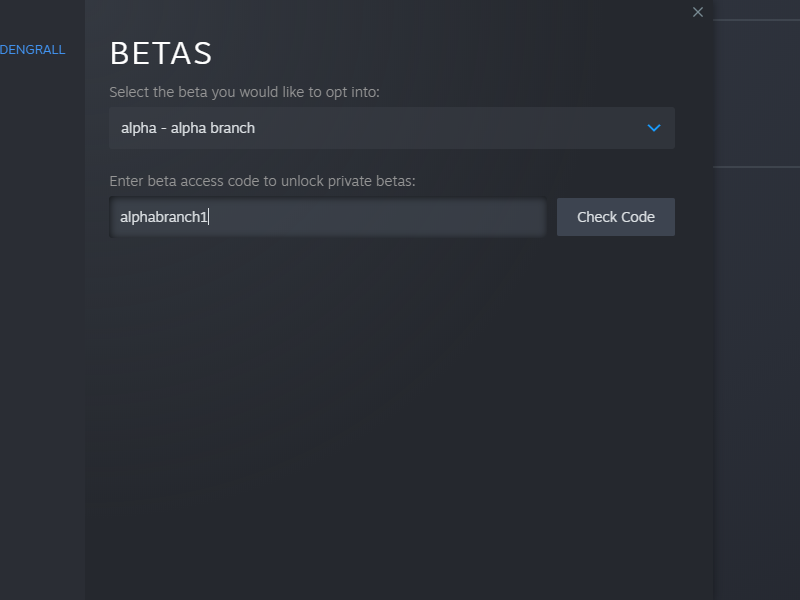800x600 pixels.
Task: Click the blue chevron arrow of beta selector
Action: point(654,128)
